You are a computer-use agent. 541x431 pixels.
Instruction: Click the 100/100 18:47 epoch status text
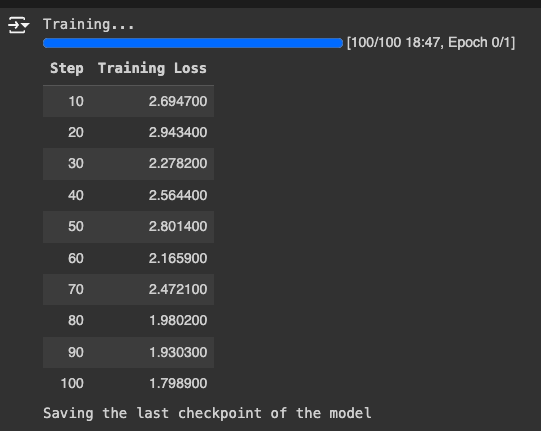[x=431, y=43]
